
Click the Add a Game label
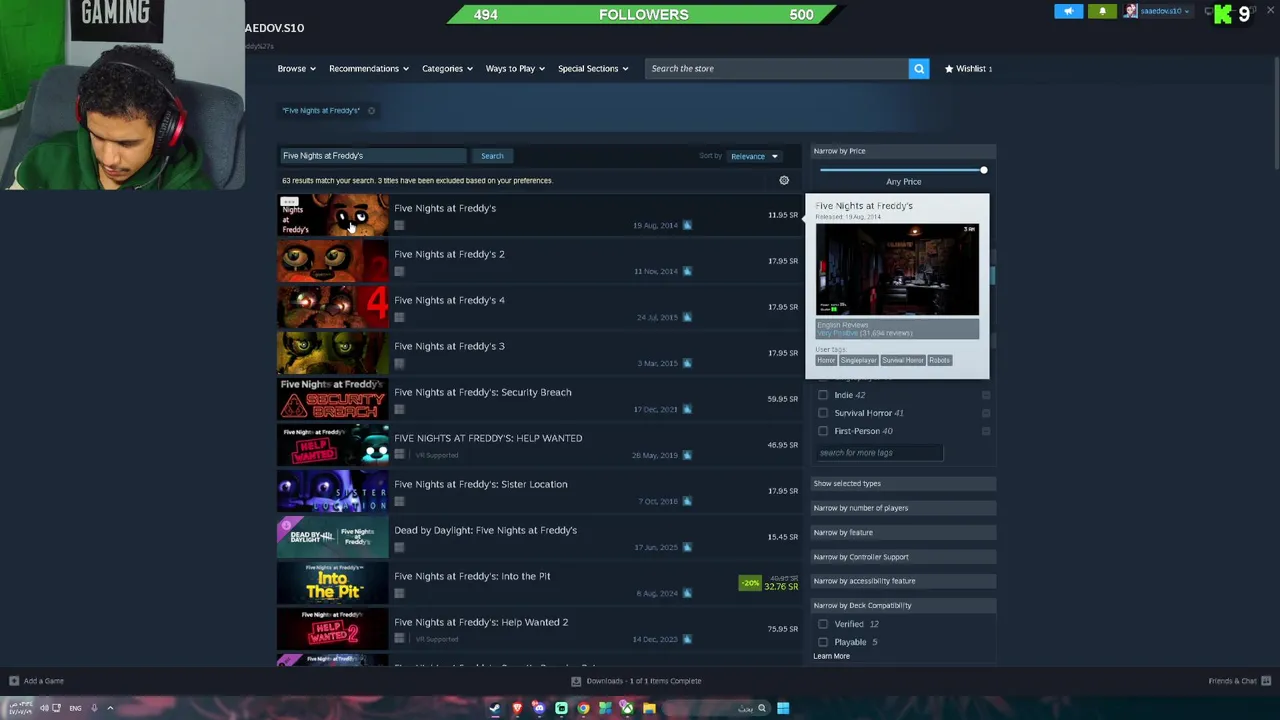(43, 681)
